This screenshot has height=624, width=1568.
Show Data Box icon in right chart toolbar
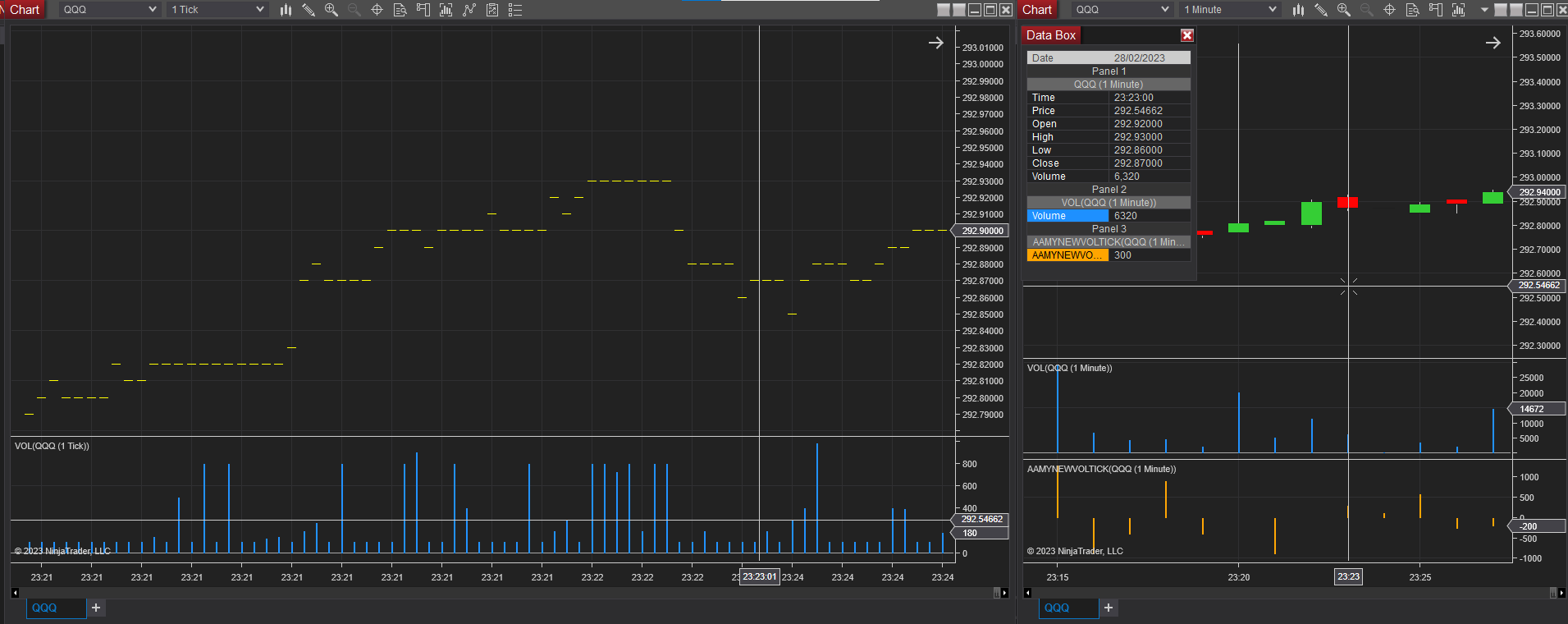point(1413,10)
